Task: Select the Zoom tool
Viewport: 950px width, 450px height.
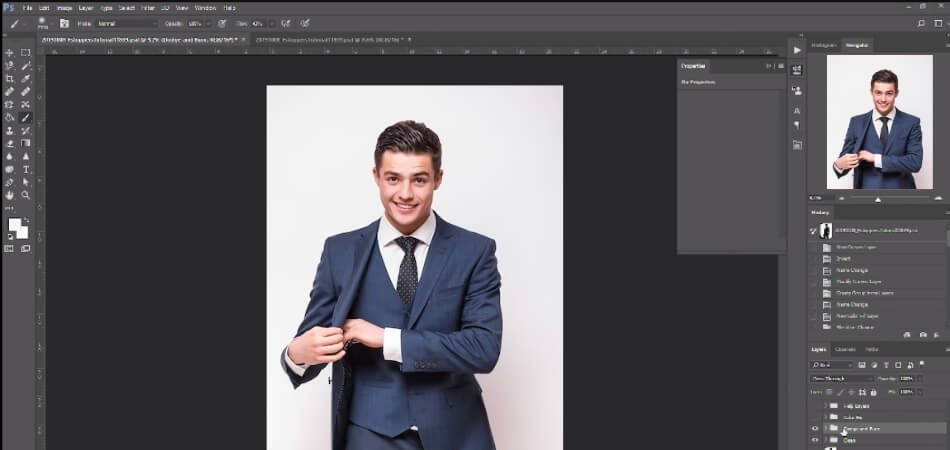Action: pyautogui.click(x=25, y=195)
